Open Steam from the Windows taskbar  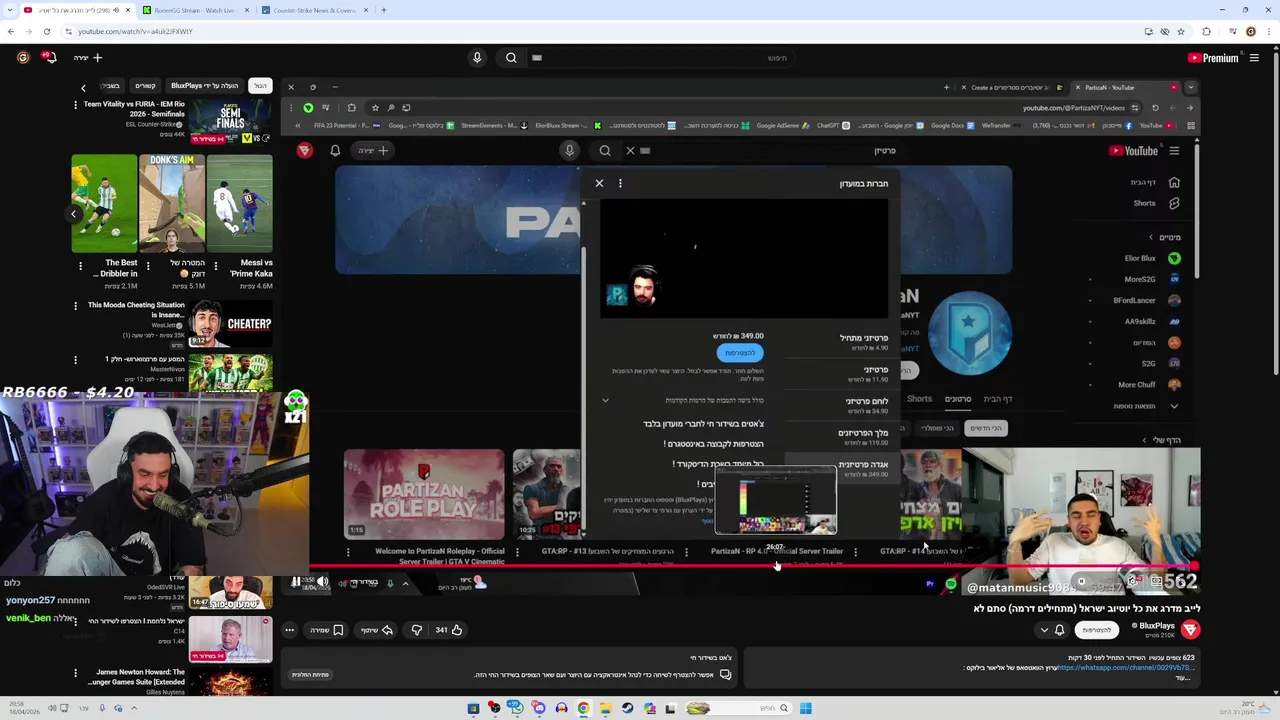[628, 708]
